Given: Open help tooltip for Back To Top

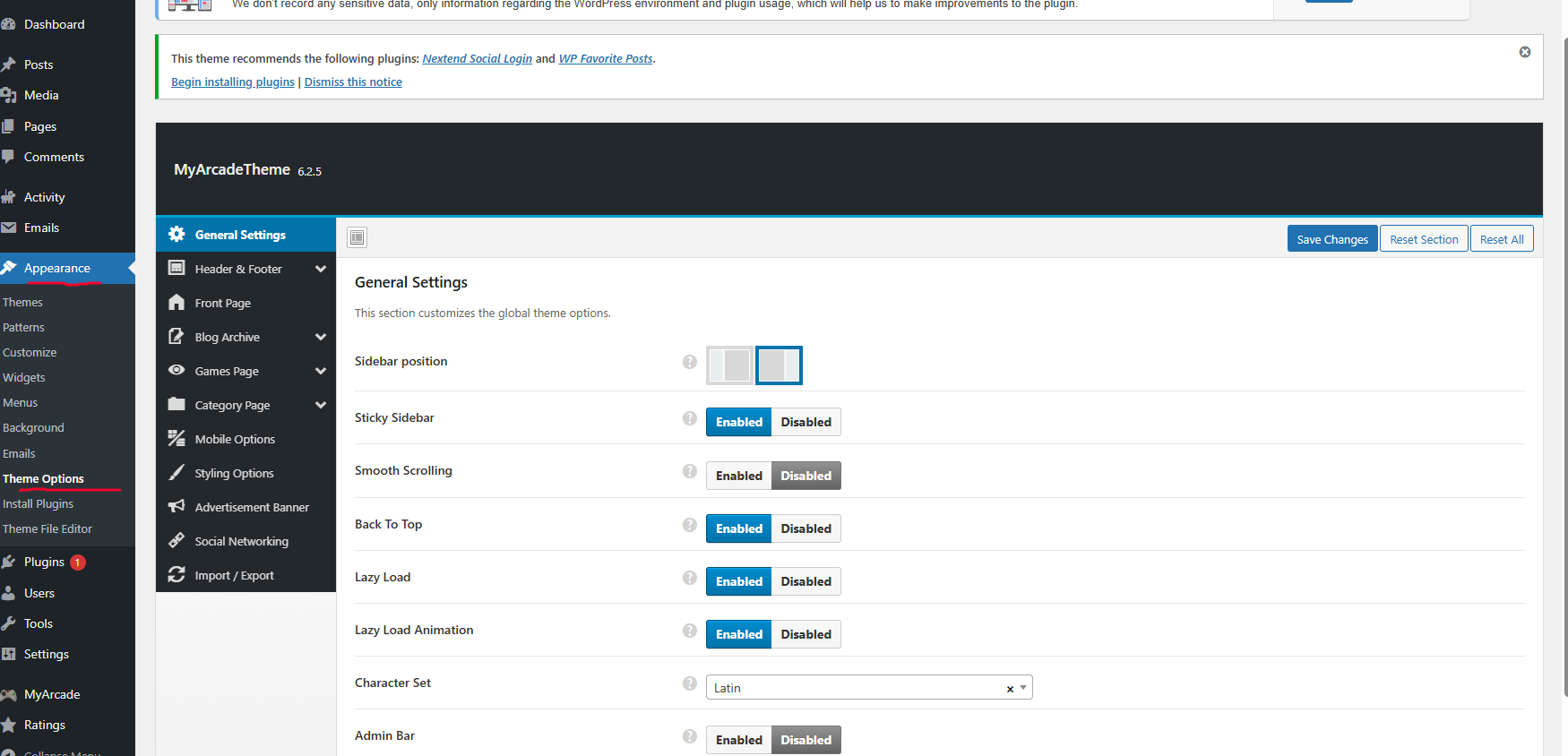Looking at the screenshot, I should 690,525.
